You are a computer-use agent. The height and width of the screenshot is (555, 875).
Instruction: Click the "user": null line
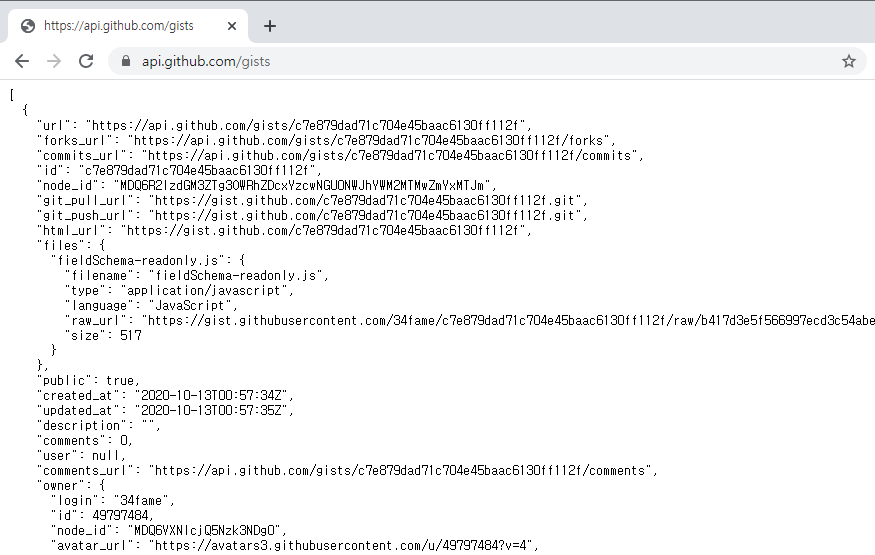coord(81,456)
